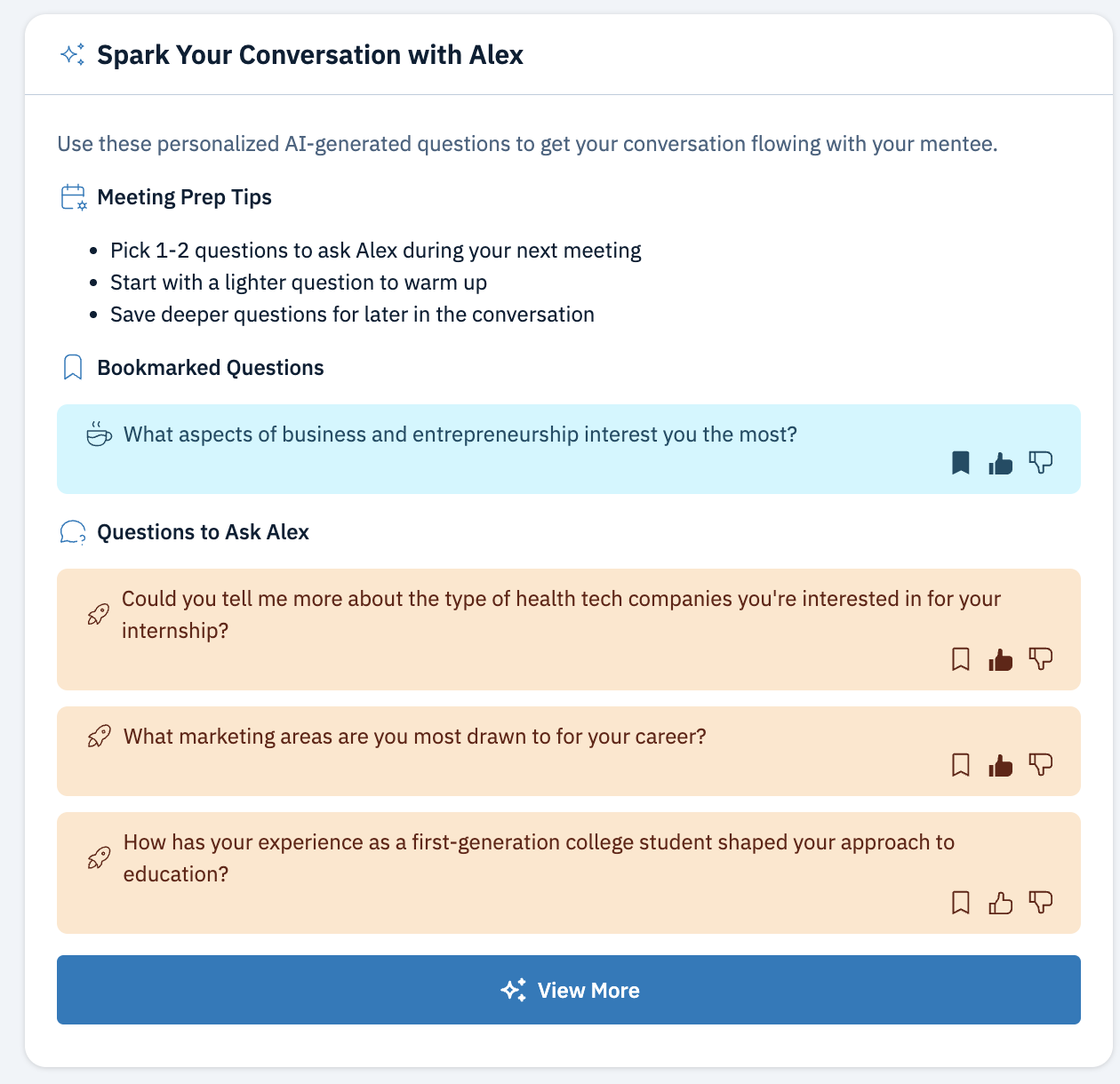Click the Meeting Prep Tips calendar icon

73,197
